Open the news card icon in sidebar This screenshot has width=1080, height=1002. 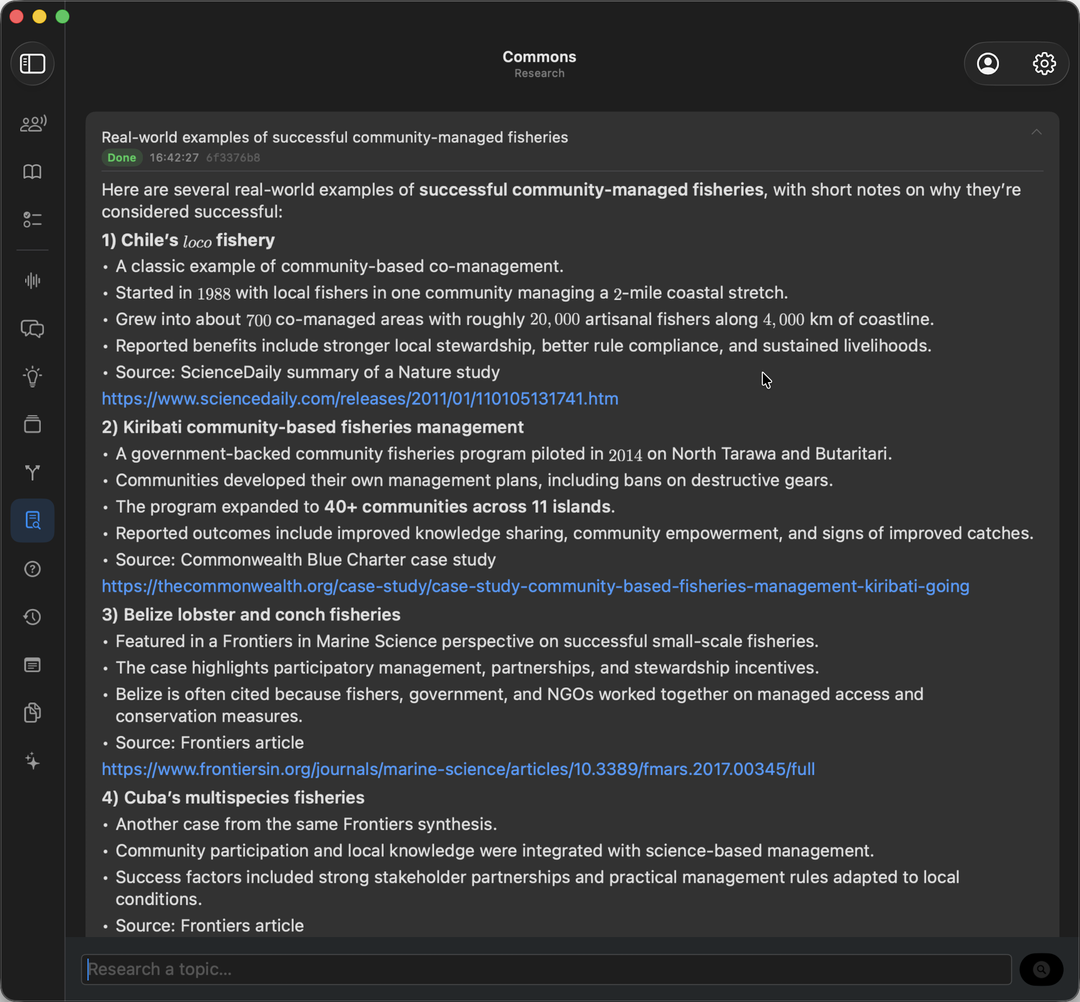[32, 665]
